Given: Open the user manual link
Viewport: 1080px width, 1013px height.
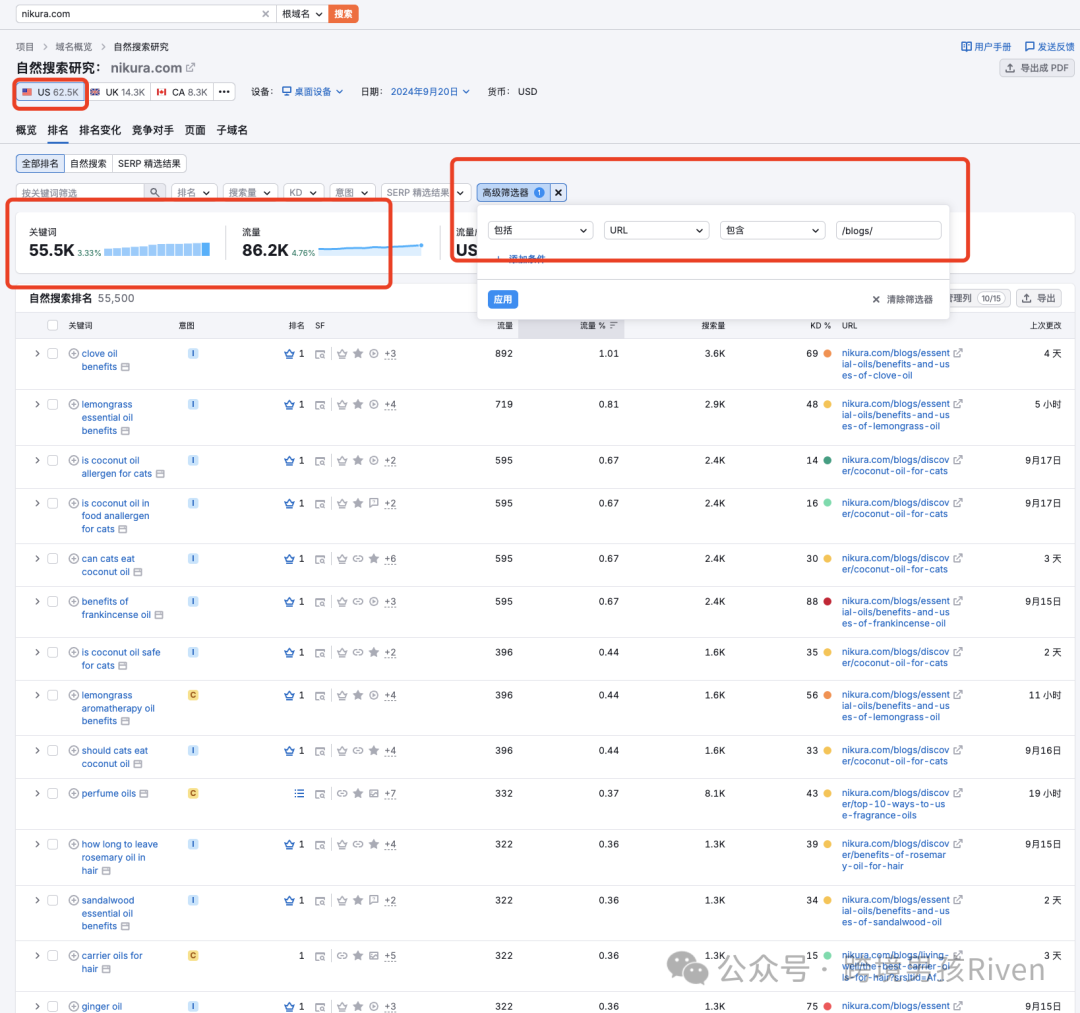Looking at the screenshot, I should click(x=986, y=47).
